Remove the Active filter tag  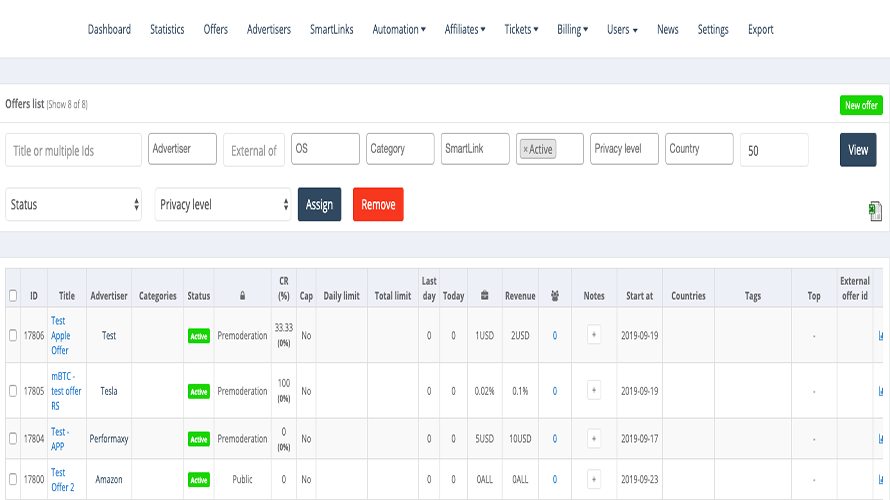[525, 150]
